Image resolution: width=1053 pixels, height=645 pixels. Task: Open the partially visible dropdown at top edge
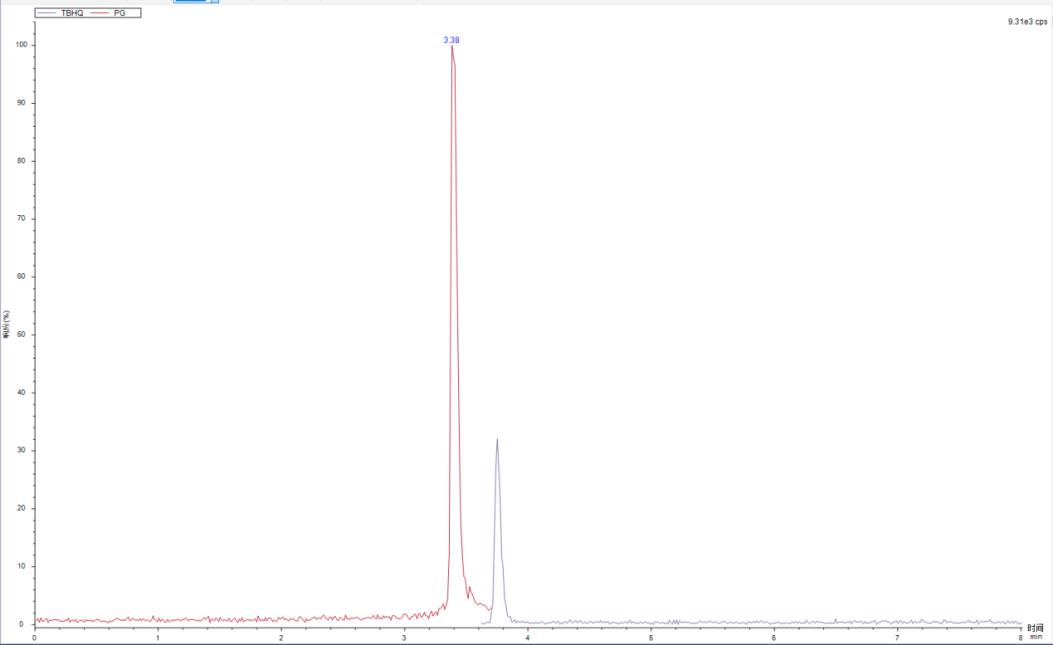coord(212,2)
